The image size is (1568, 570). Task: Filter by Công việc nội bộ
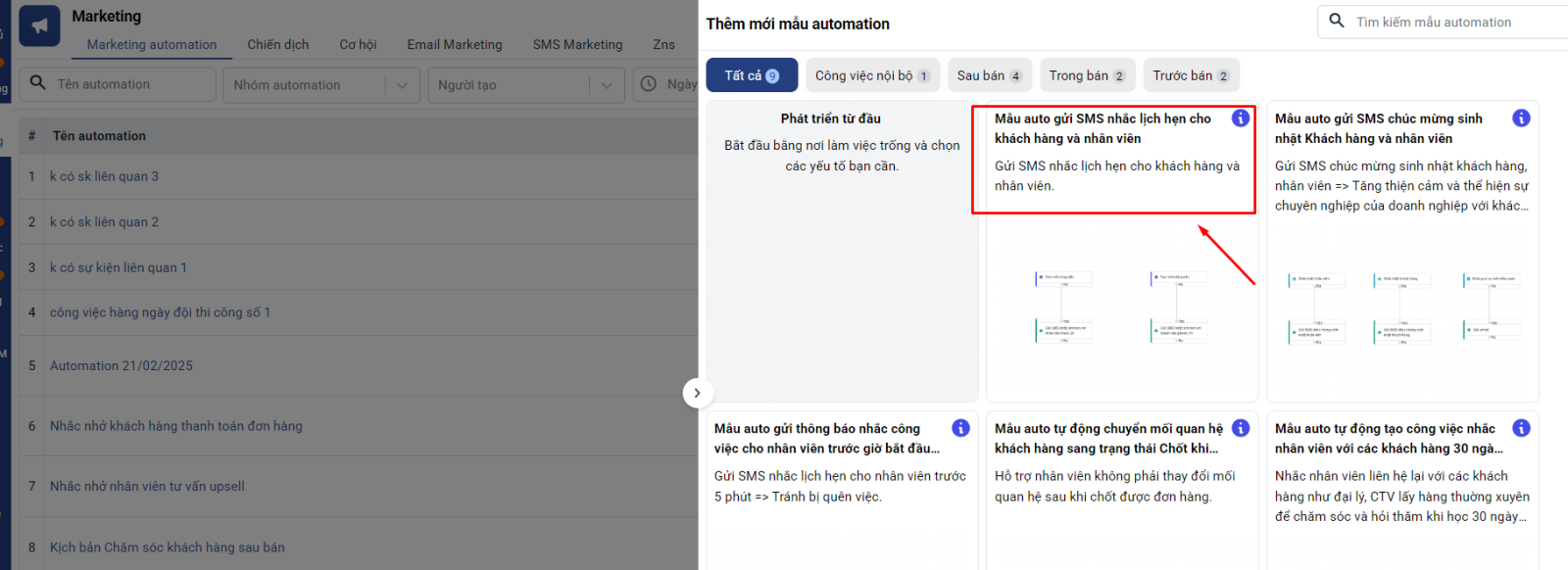pyautogui.click(x=871, y=75)
